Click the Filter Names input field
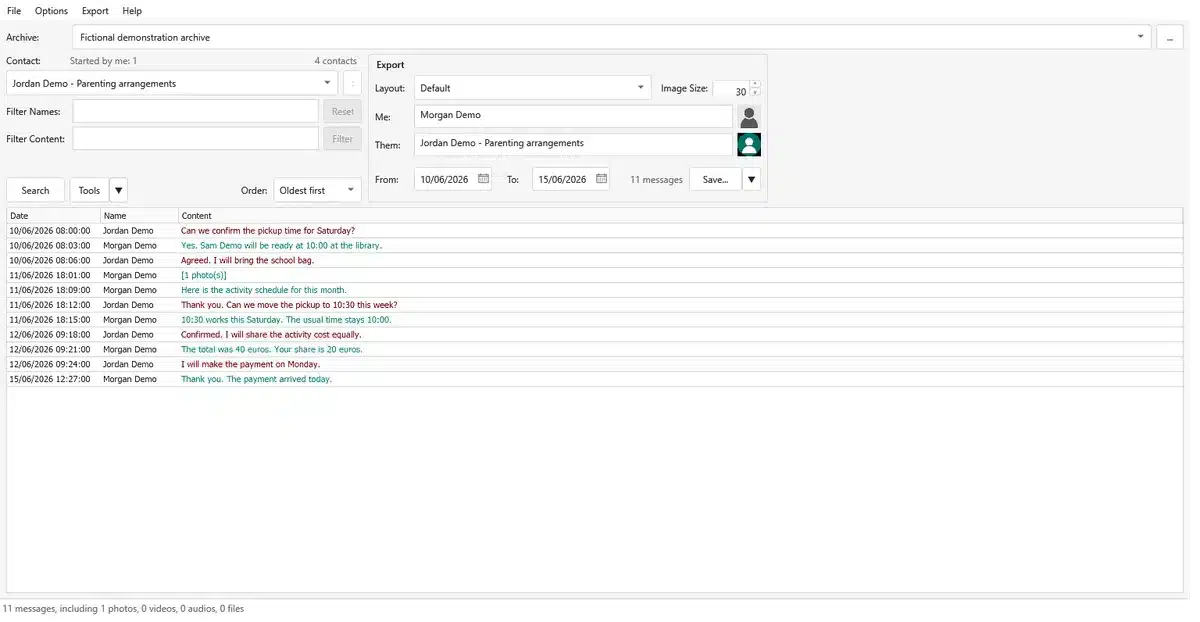The width and height of the screenshot is (1200, 622). pos(195,112)
